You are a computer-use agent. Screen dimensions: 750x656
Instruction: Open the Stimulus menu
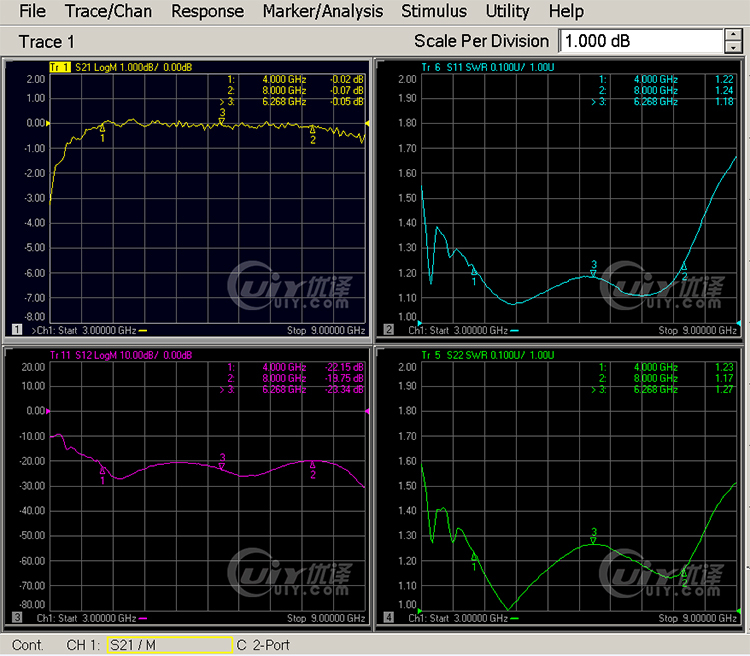[x=433, y=11]
